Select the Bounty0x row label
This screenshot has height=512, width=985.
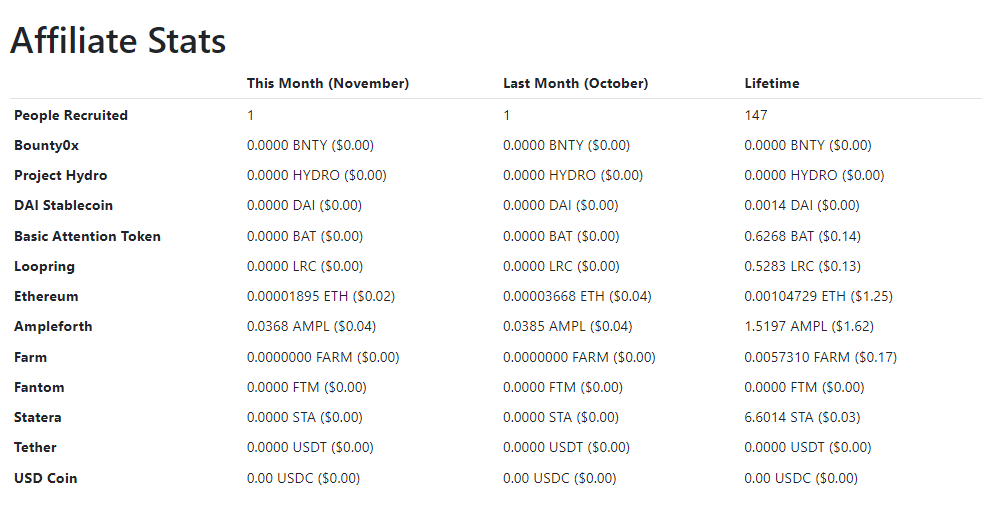[x=46, y=146]
